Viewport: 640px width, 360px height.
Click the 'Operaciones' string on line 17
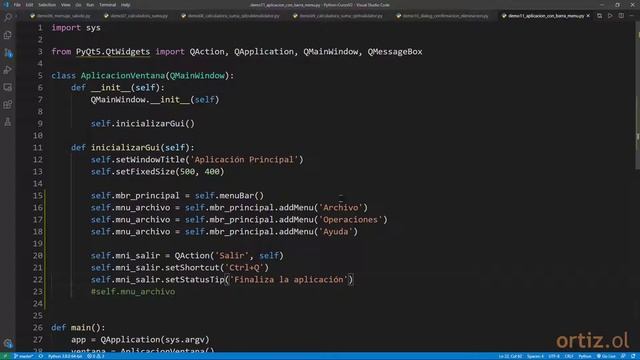pyautogui.click(x=351, y=220)
